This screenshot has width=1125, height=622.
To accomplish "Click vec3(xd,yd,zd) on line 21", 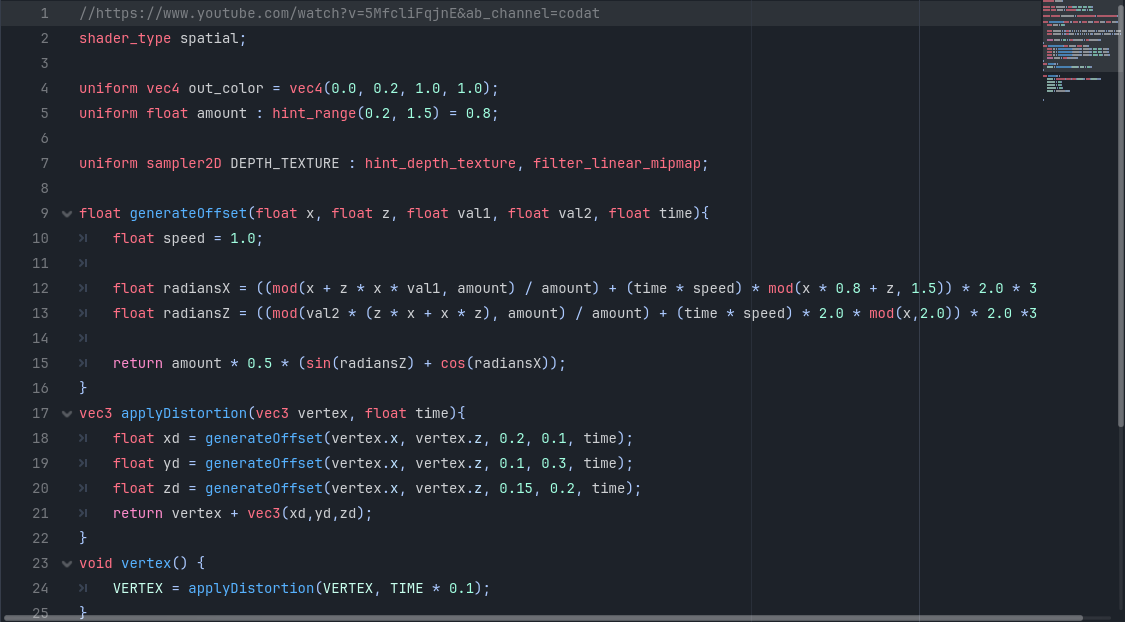I will 309,513.
